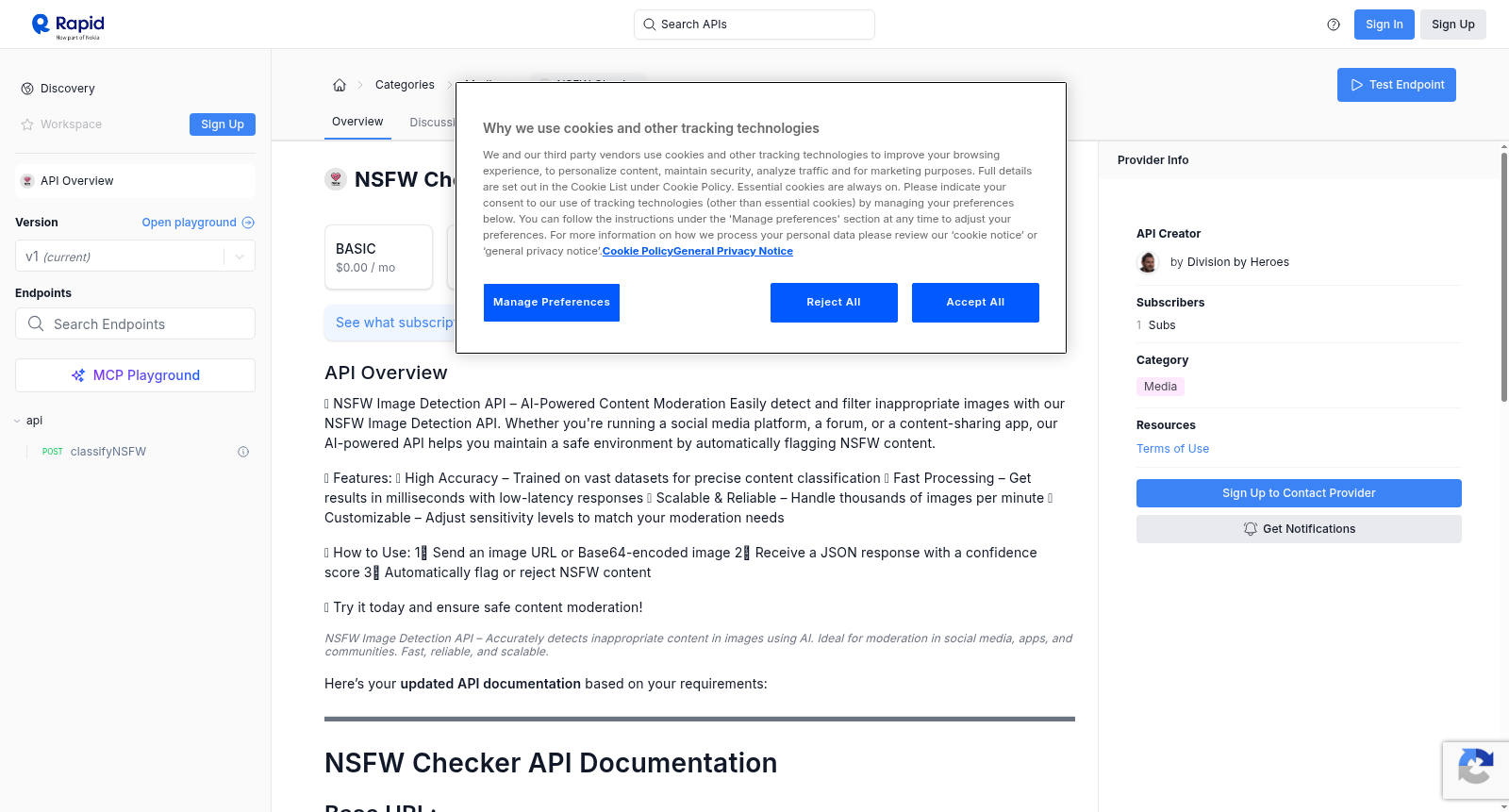The height and width of the screenshot is (812, 1509).
Task: Click the 'by Division by Heroes' creator name
Action: 1230,262
